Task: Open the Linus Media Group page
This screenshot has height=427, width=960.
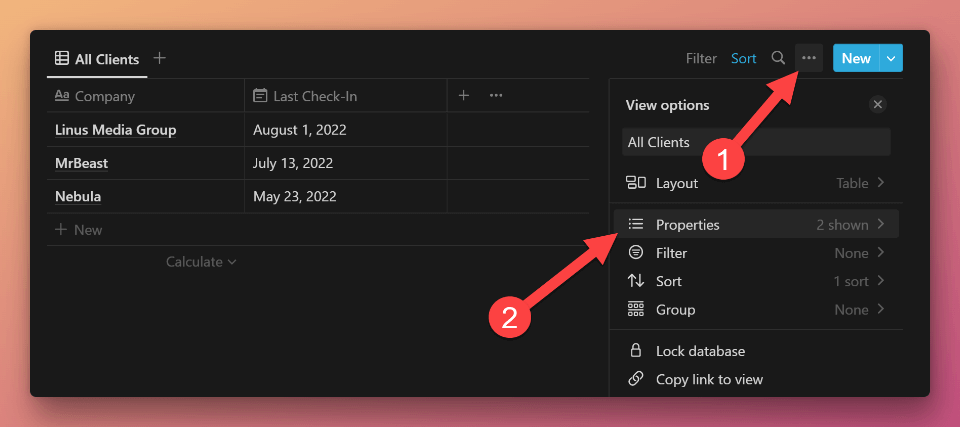Action: pos(116,130)
